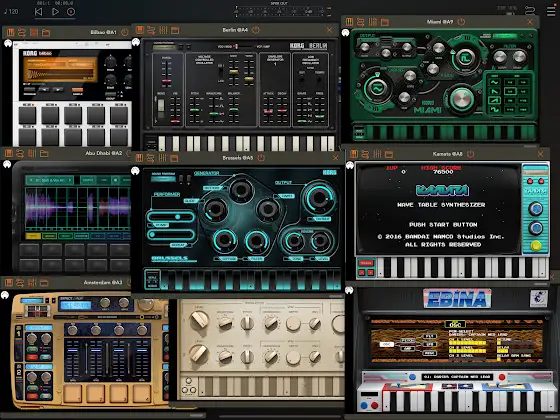Open the mixer faders icon in the Abu Dhabi header
560x420 pixels.
[x=32, y=154]
